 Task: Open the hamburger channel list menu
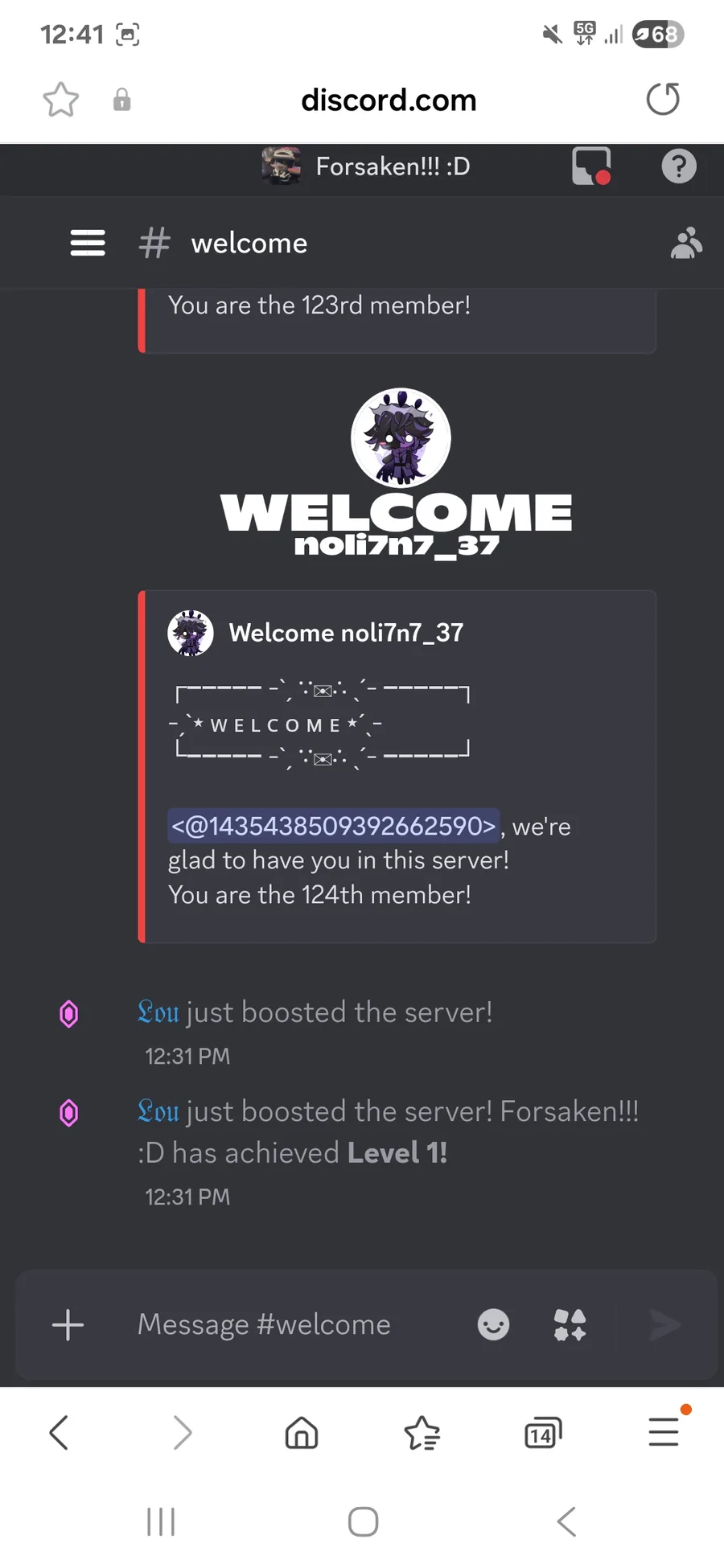pyautogui.click(x=88, y=243)
